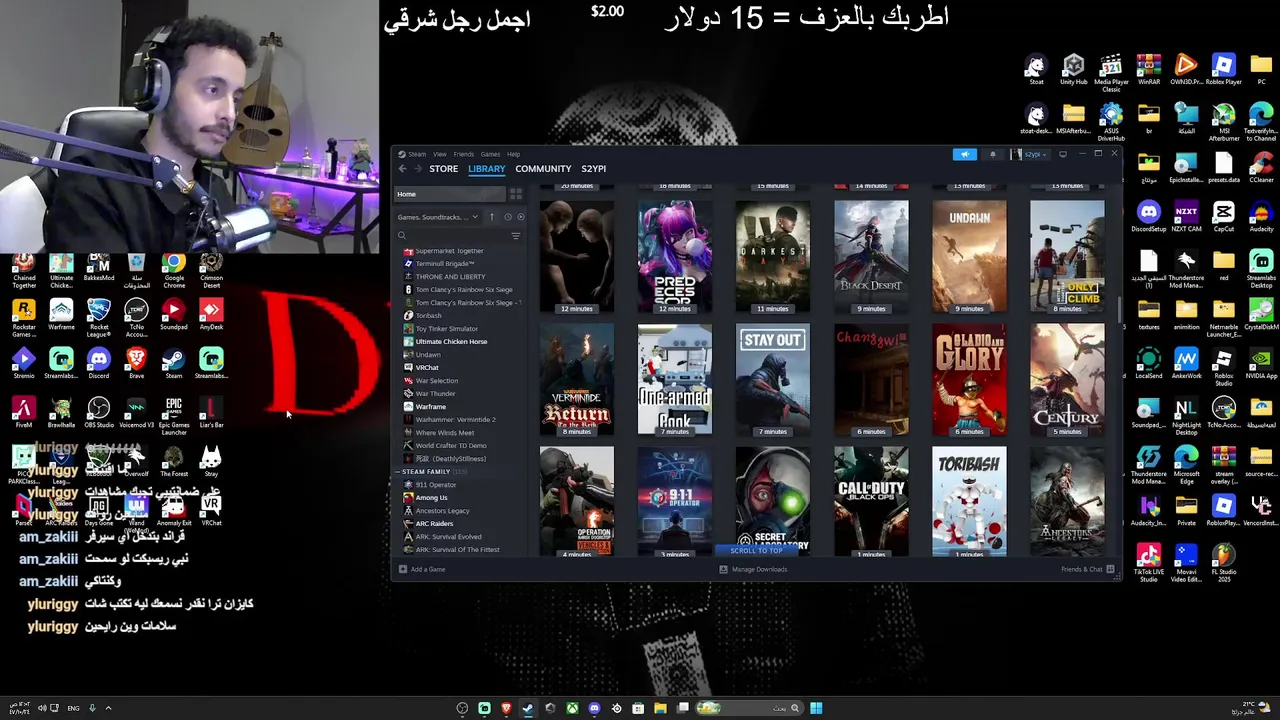Open the s2ypi account dropdown
The width and height of the screenshot is (1280, 720).
pyautogui.click(x=1029, y=154)
